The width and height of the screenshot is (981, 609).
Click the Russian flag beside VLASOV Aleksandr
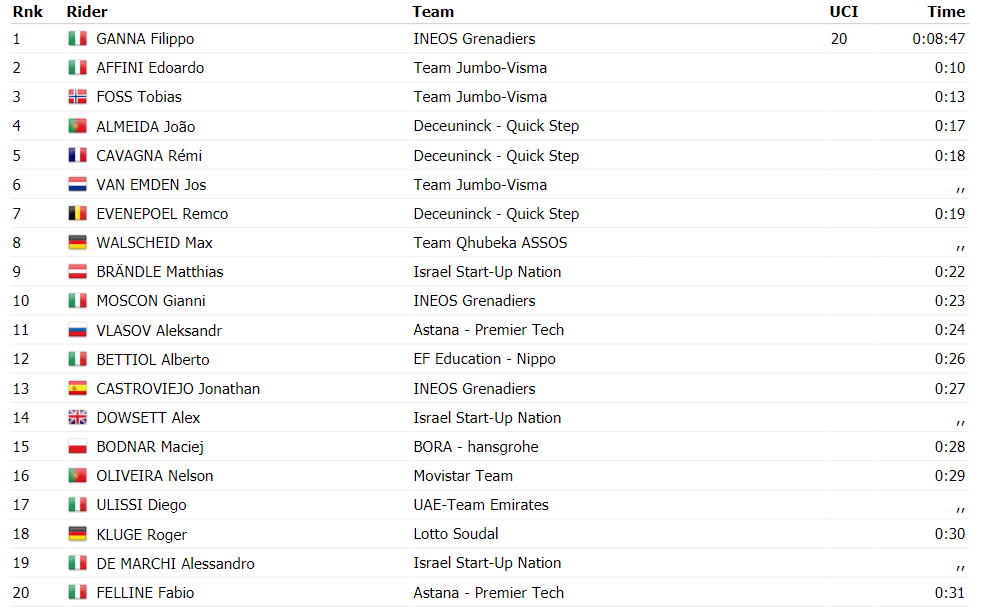78,330
